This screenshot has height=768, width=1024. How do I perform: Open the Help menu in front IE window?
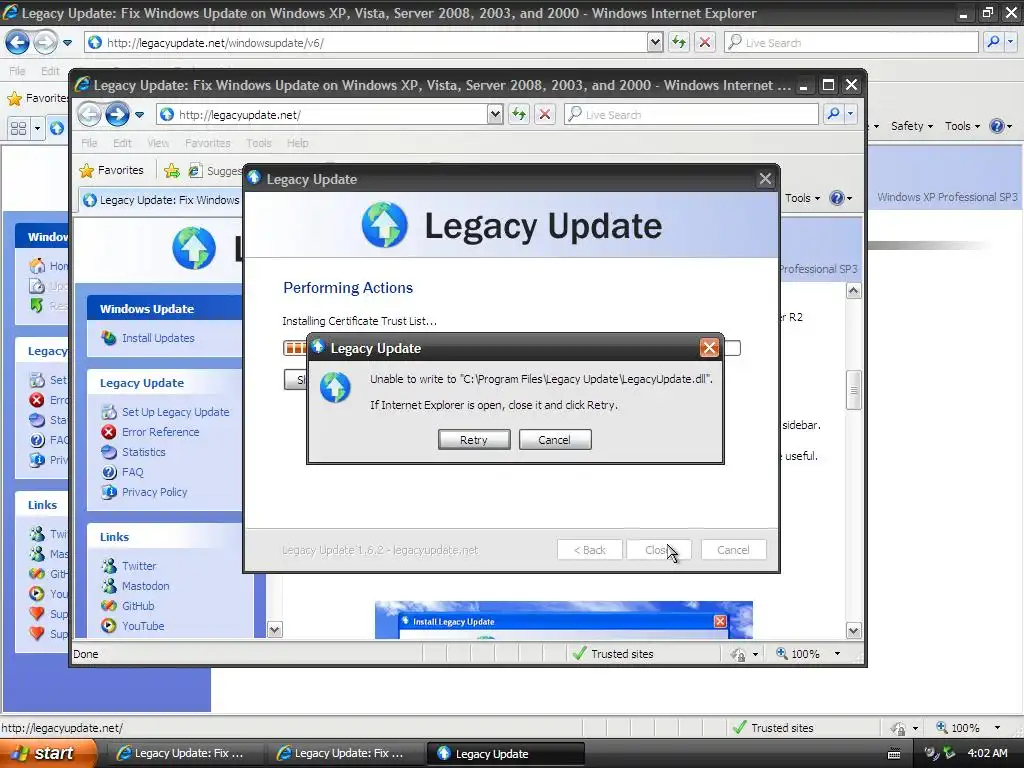pyautogui.click(x=298, y=143)
